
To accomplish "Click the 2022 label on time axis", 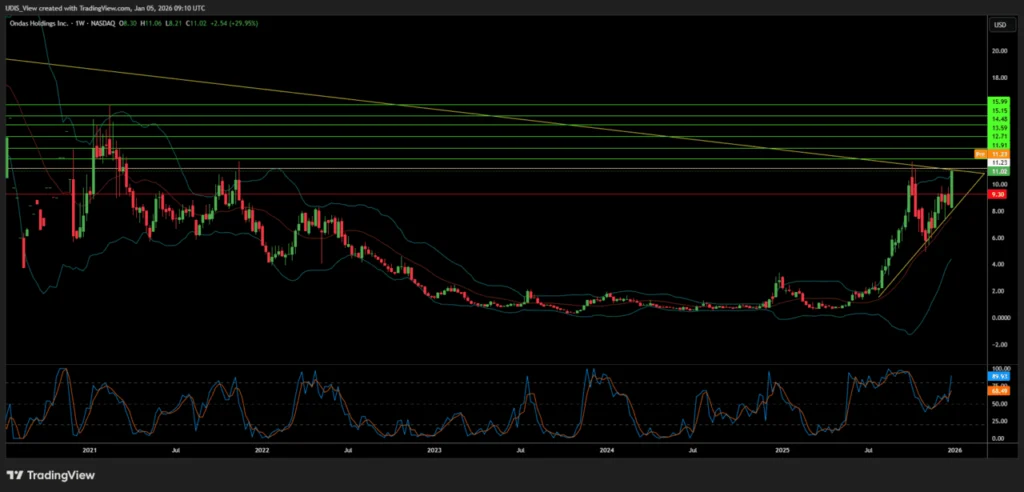I will pos(262,450).
